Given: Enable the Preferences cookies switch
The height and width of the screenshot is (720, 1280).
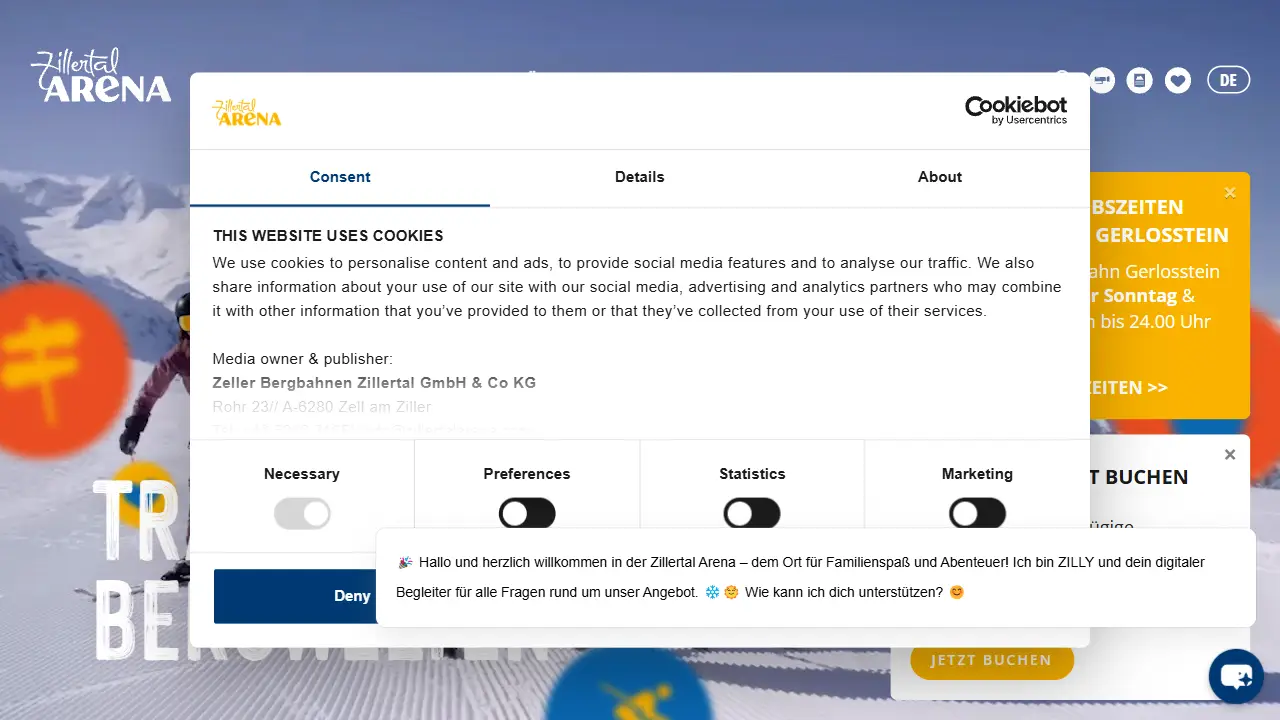Looking at the screenshot, I should [527, 514].
